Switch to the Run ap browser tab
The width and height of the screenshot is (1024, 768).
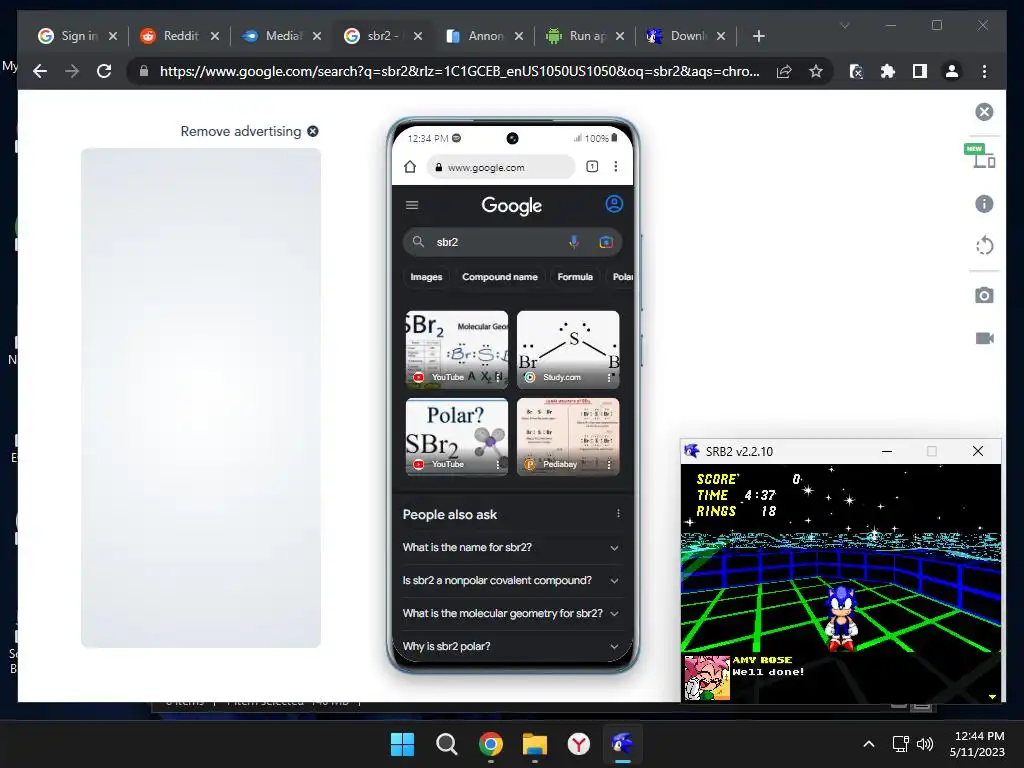[x=586, y=36]
